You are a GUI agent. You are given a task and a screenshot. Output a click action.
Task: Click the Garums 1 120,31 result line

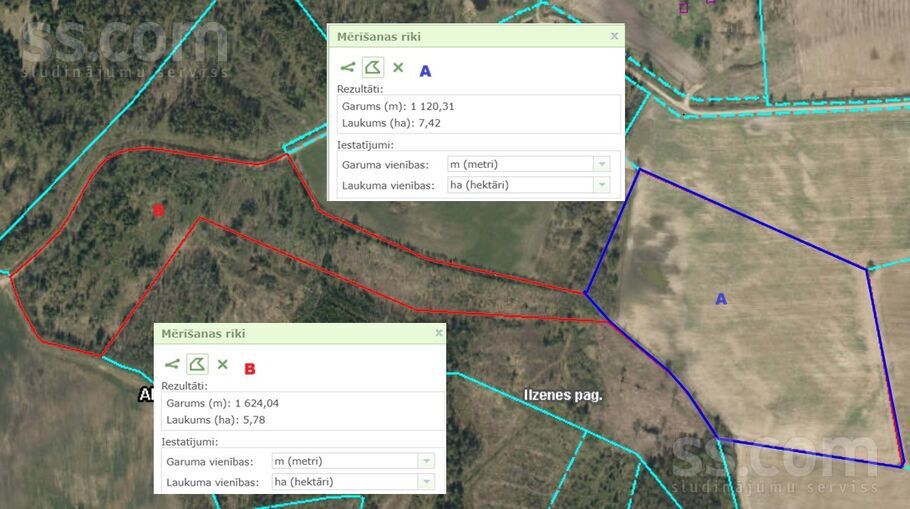pyautogui.click(x=398, y=106)
